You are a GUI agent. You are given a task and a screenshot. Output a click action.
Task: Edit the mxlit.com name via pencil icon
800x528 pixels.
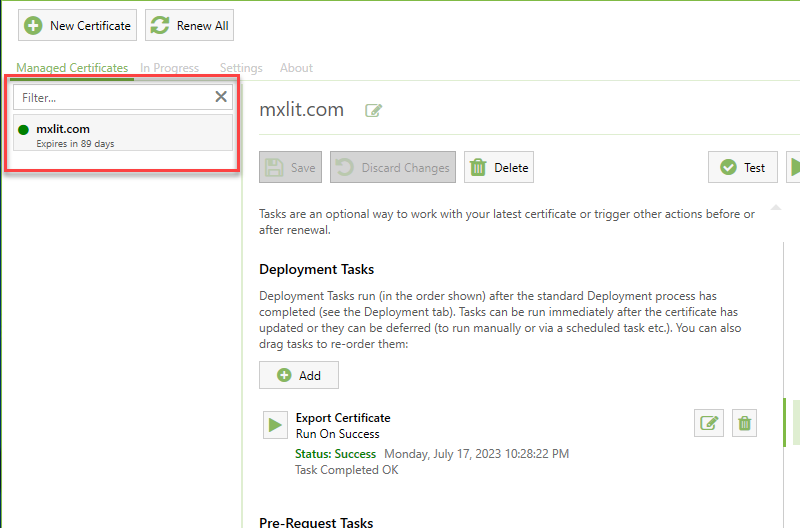click(x=373, y=110)
